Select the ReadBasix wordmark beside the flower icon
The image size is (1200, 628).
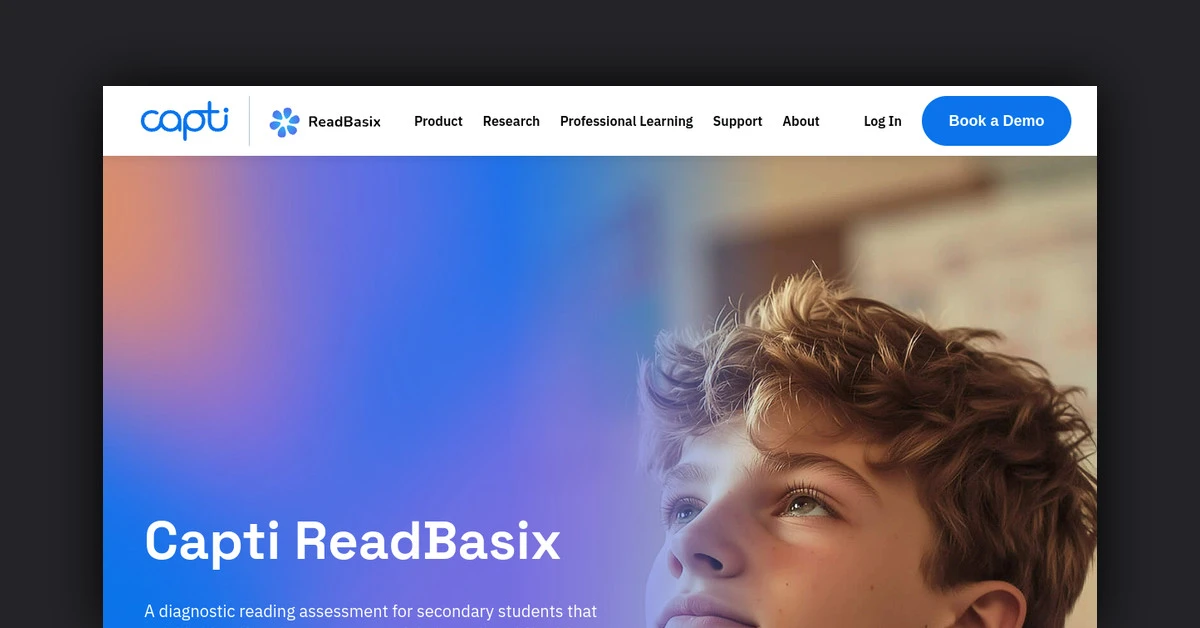[344, 122]
